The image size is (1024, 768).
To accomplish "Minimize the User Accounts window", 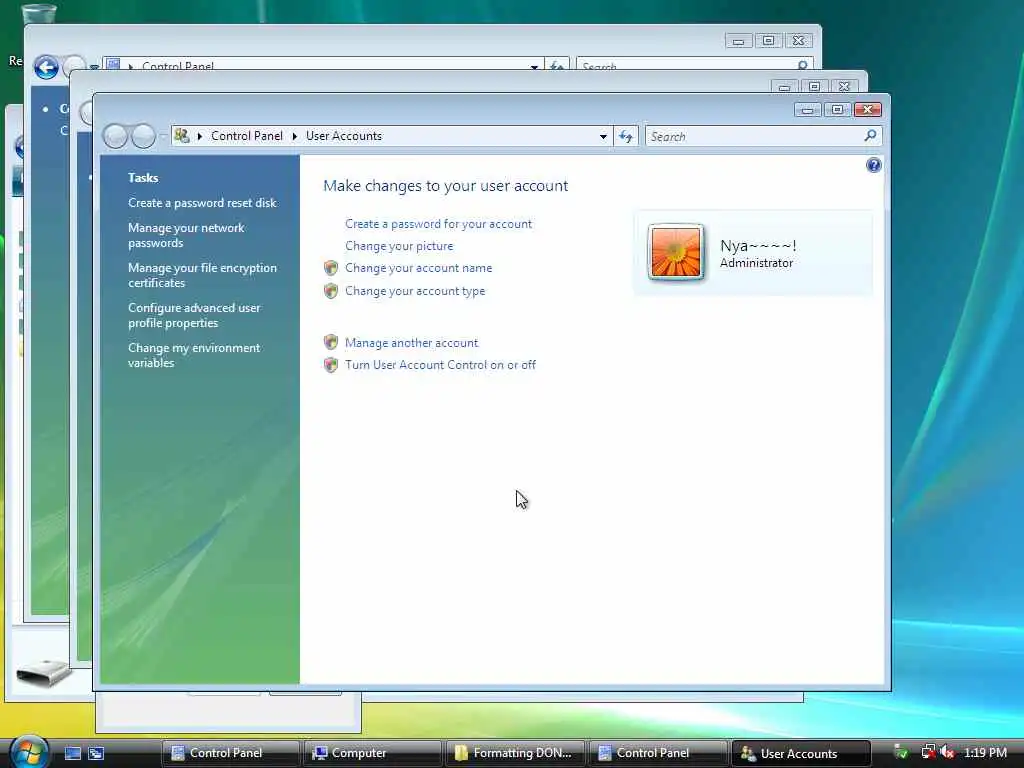I will tap(807, 110).
